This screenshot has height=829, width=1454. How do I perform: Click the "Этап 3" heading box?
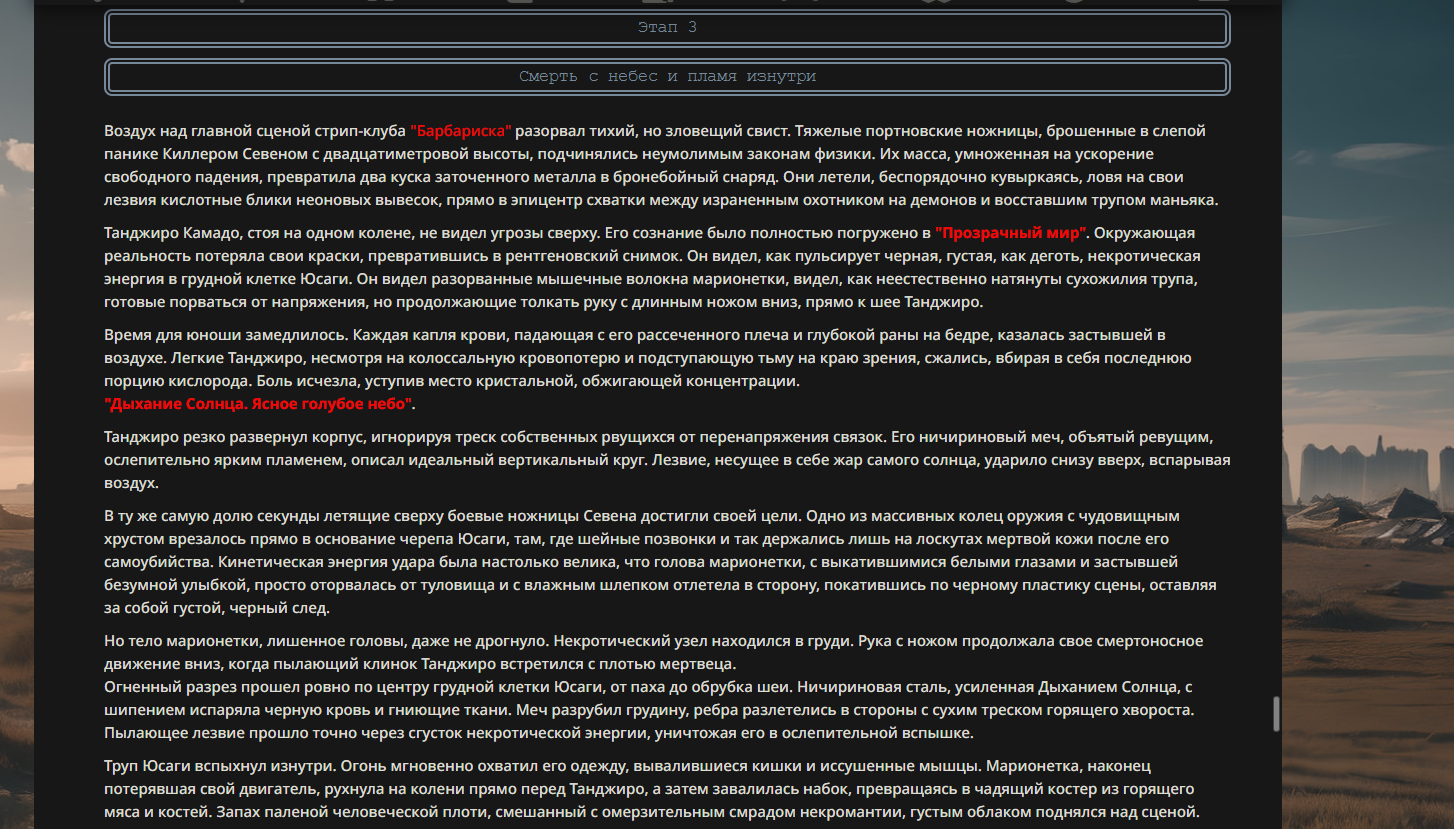tap(667, 28)
